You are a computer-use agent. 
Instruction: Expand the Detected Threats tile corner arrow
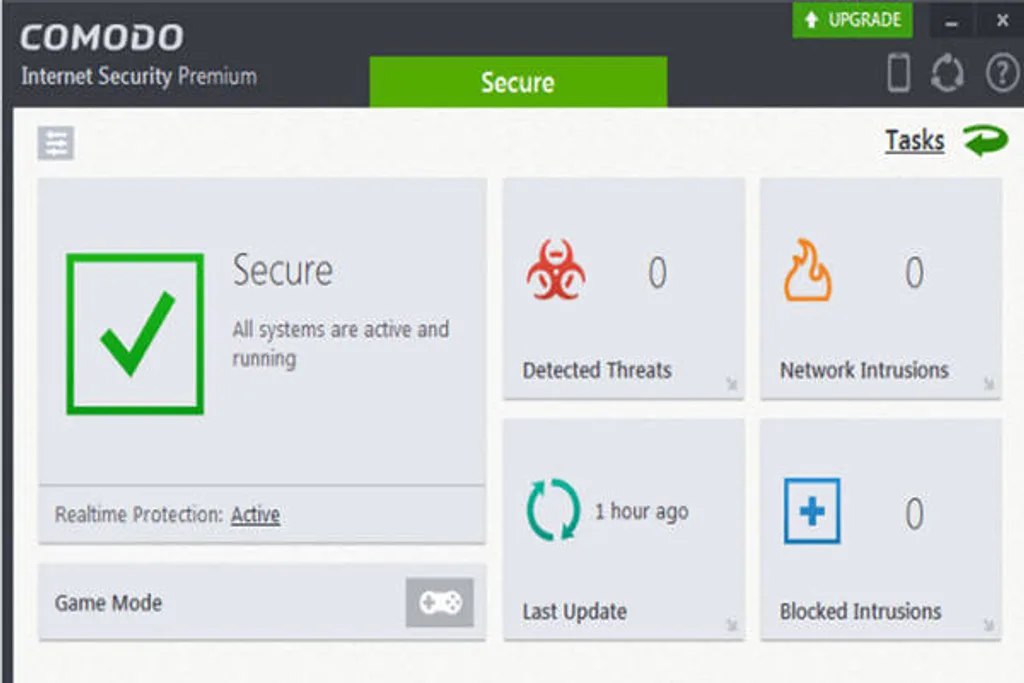pyautogui.click(x=731, y=383)
